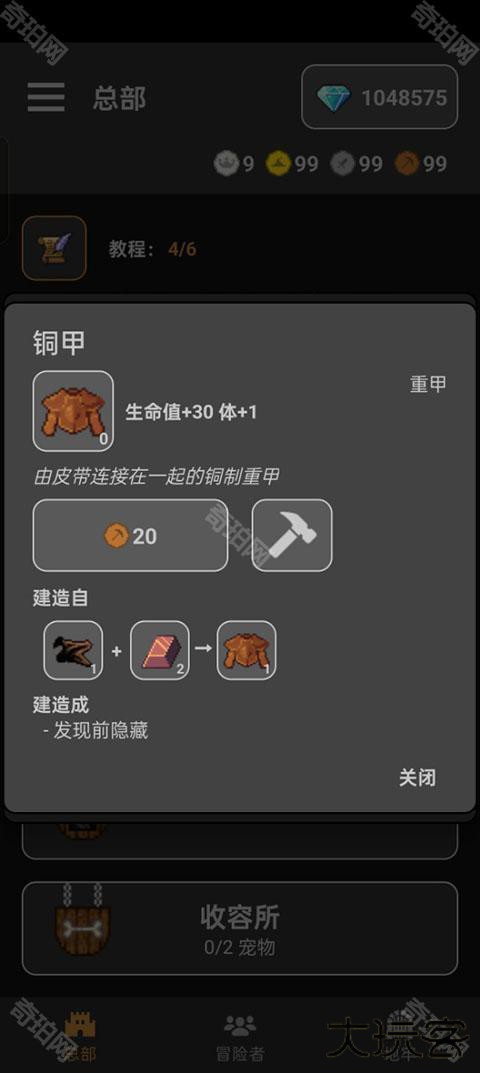Tap the 重甲 heavy armor type label
The image size is (480, 1073).
pyautogui.click(x=428, y=385)
